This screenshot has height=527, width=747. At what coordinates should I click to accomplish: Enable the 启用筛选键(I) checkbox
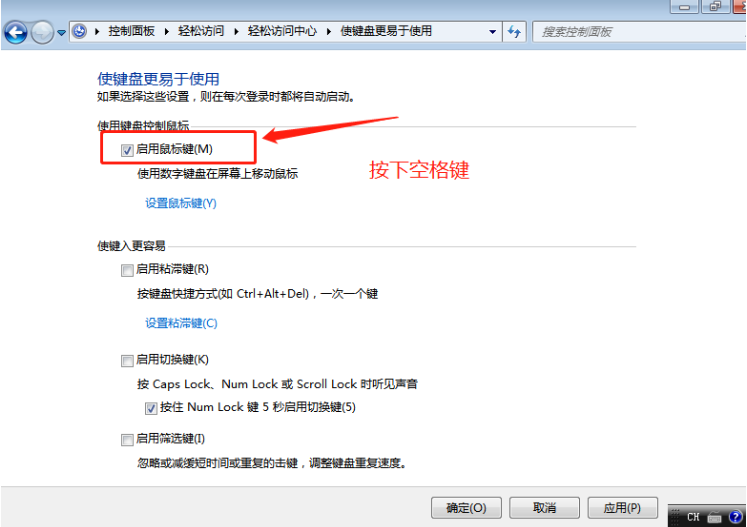(127, 439)
